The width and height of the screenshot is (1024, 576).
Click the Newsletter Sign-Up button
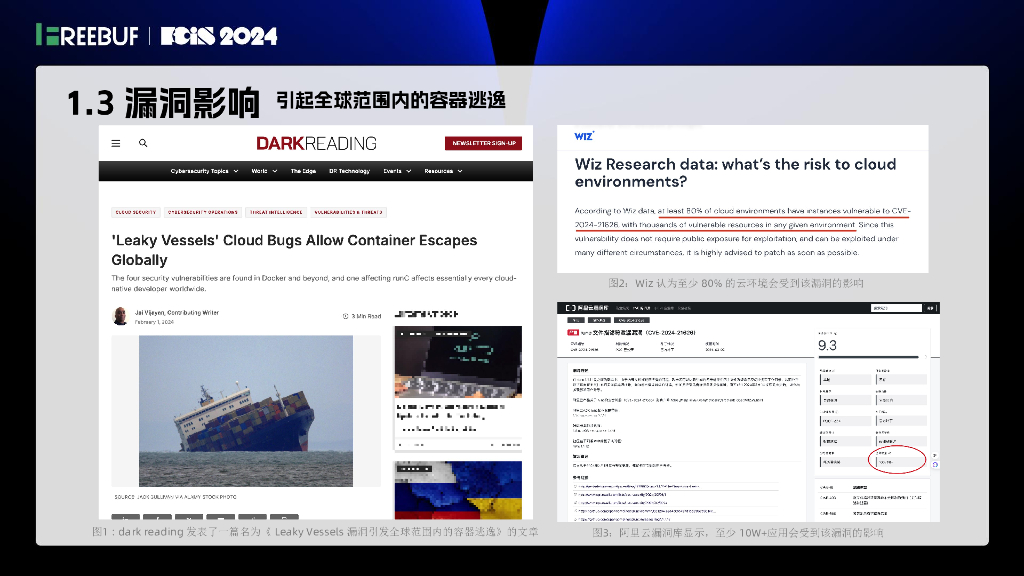pyautogui.click(x=484, y=143)
